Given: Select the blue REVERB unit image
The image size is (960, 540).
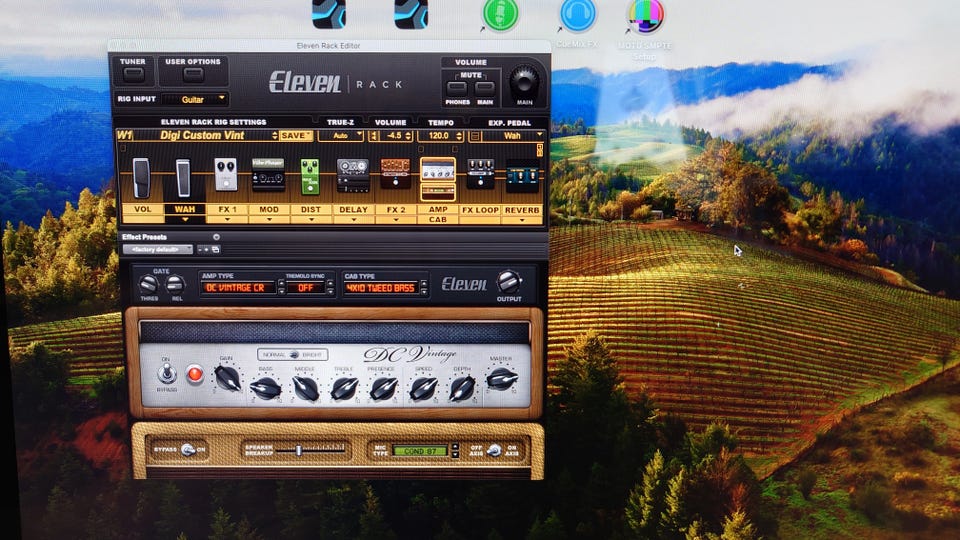Looking at the screenshot, I should point(522,177).
